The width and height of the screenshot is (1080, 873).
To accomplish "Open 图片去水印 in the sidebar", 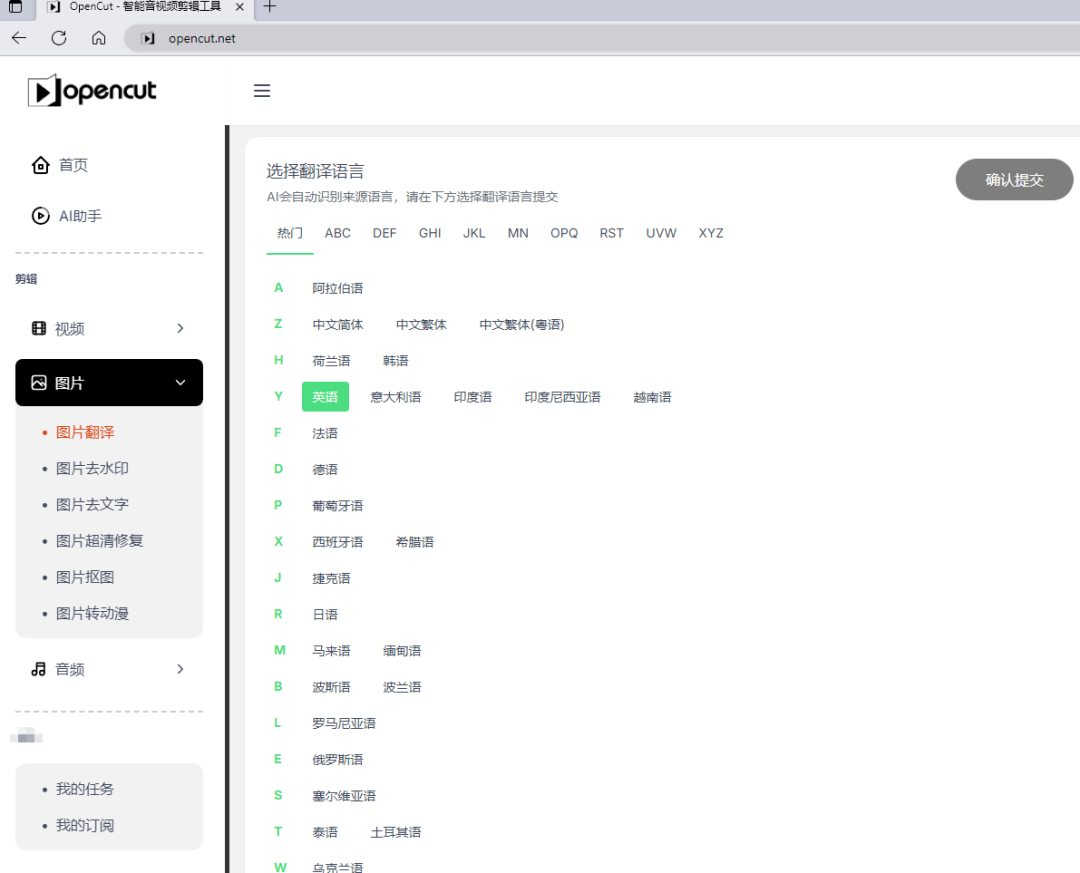I will [92, 469].
